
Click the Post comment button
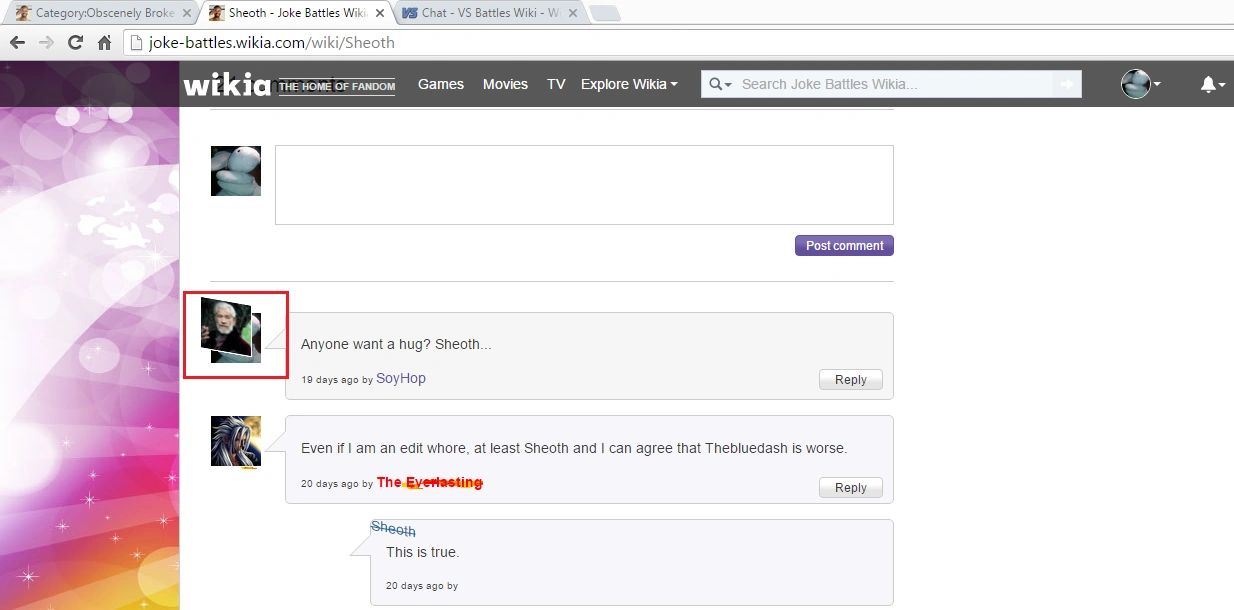[x=844, y=246]
